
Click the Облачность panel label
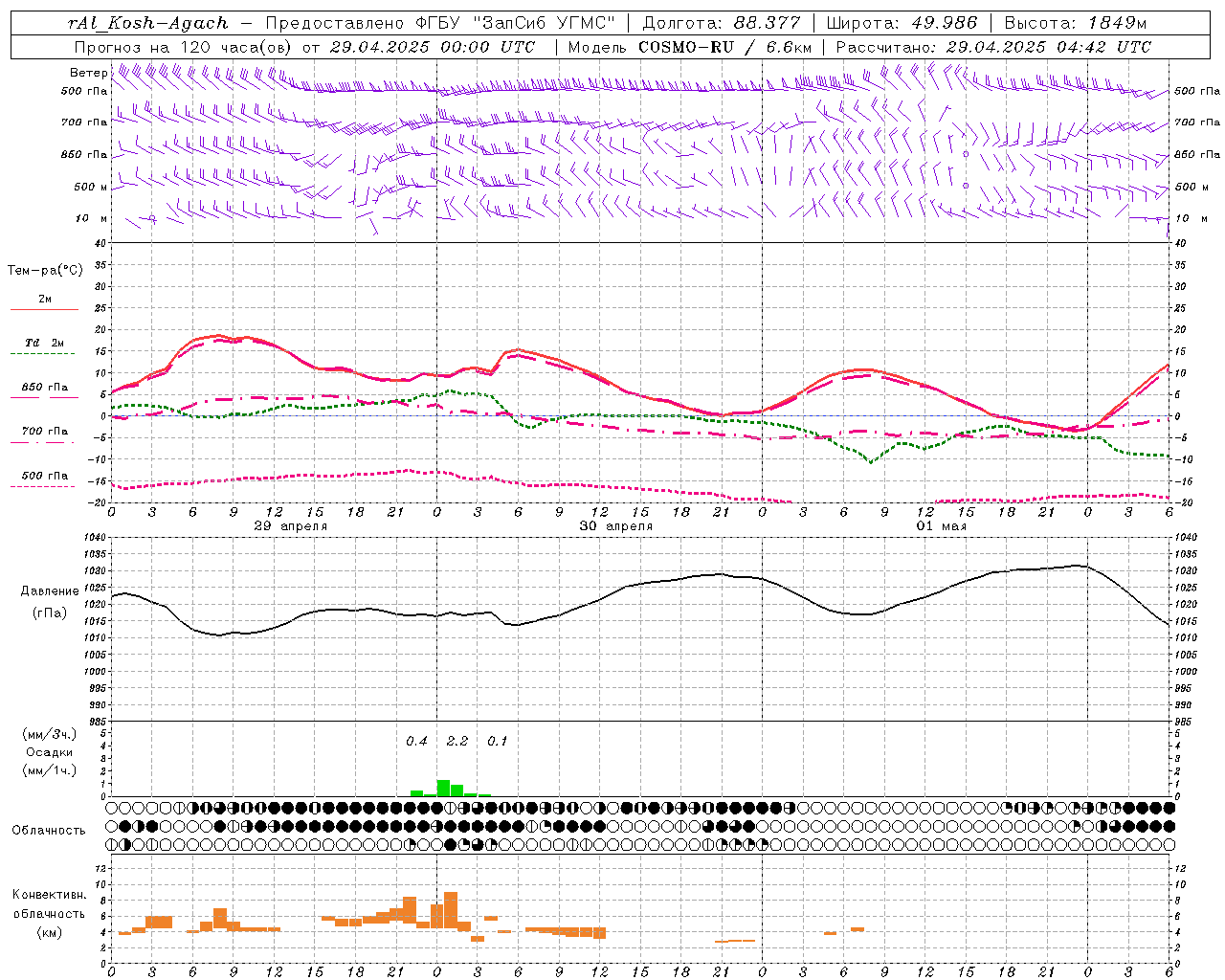click(x=49, y=830)
